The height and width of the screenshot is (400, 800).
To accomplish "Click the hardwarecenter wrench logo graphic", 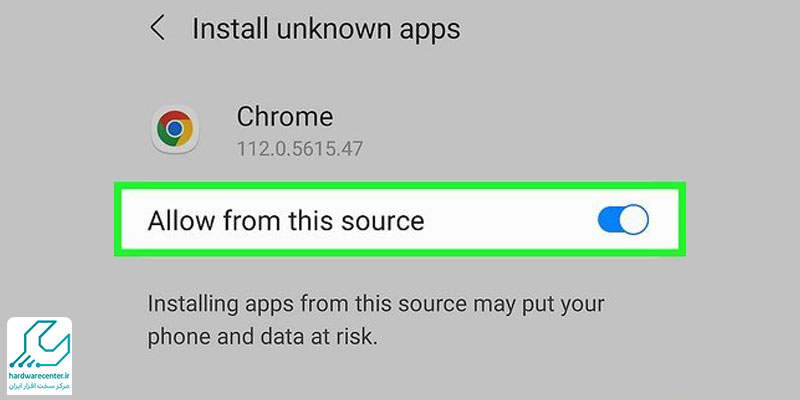I will [40, 345].
